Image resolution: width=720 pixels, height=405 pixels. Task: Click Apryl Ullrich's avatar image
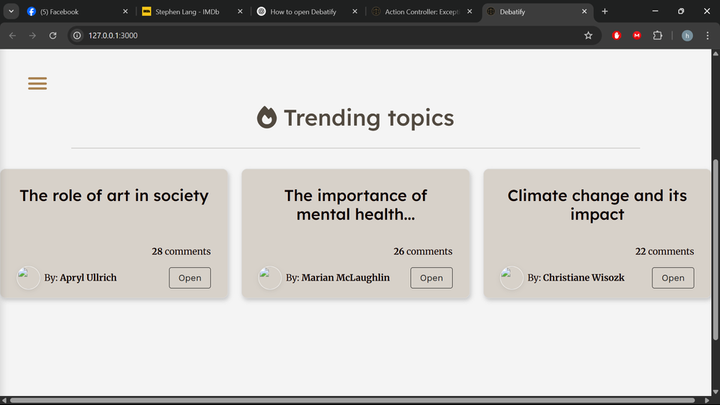(29, 277)
